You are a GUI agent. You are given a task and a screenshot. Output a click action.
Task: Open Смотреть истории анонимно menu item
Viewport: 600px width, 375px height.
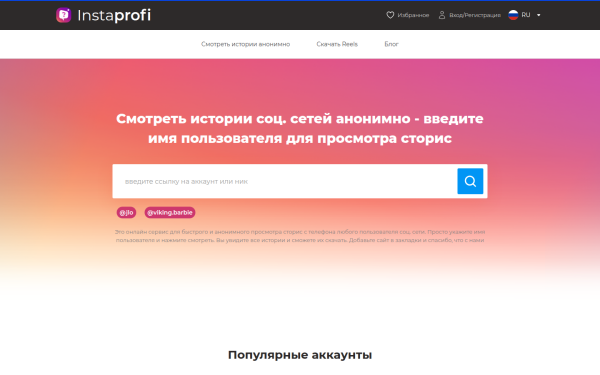click(245, 44)
